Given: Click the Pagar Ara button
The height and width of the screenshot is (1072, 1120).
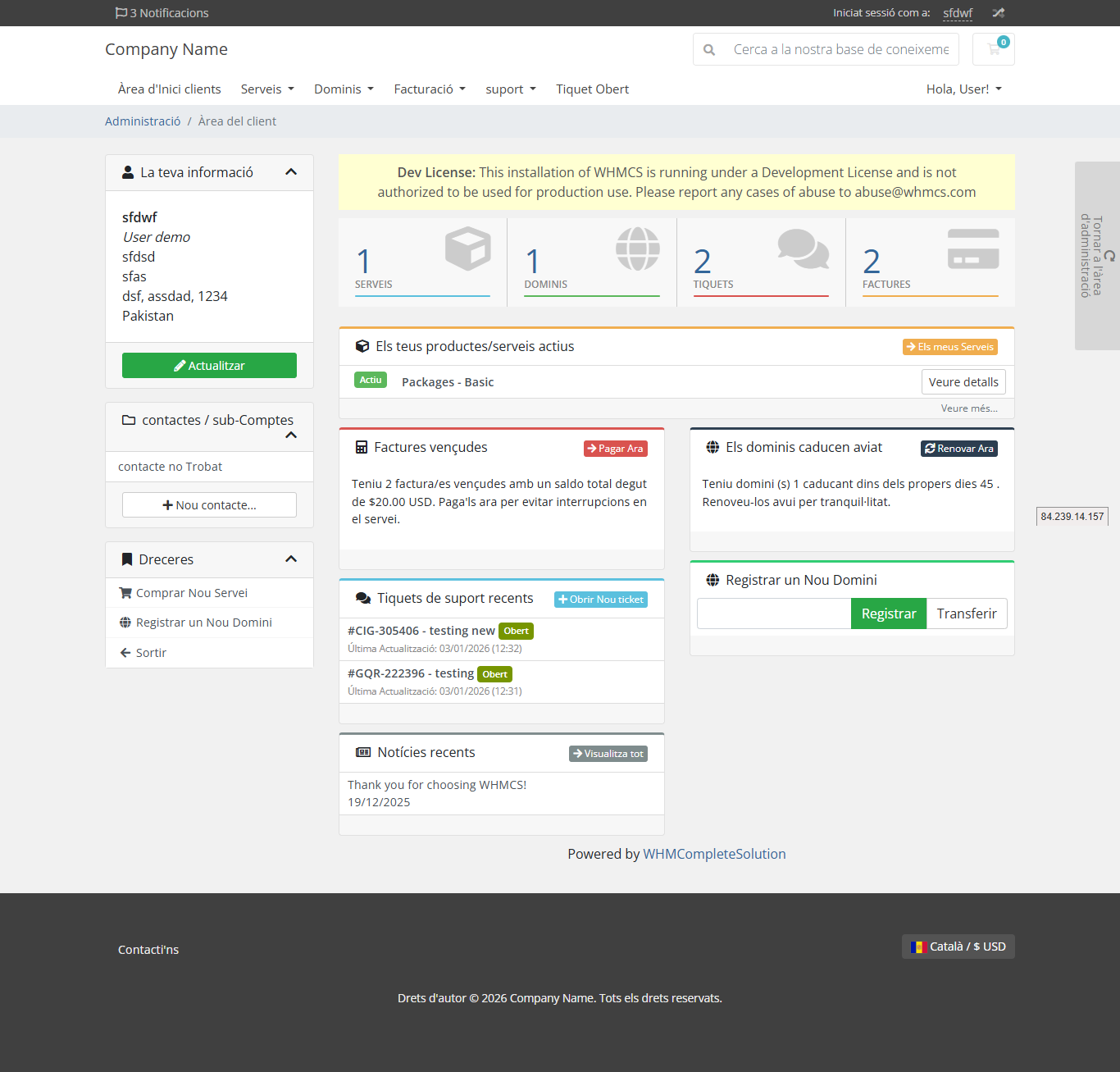Looking at the screenshot, I should (x=615, y=449).
